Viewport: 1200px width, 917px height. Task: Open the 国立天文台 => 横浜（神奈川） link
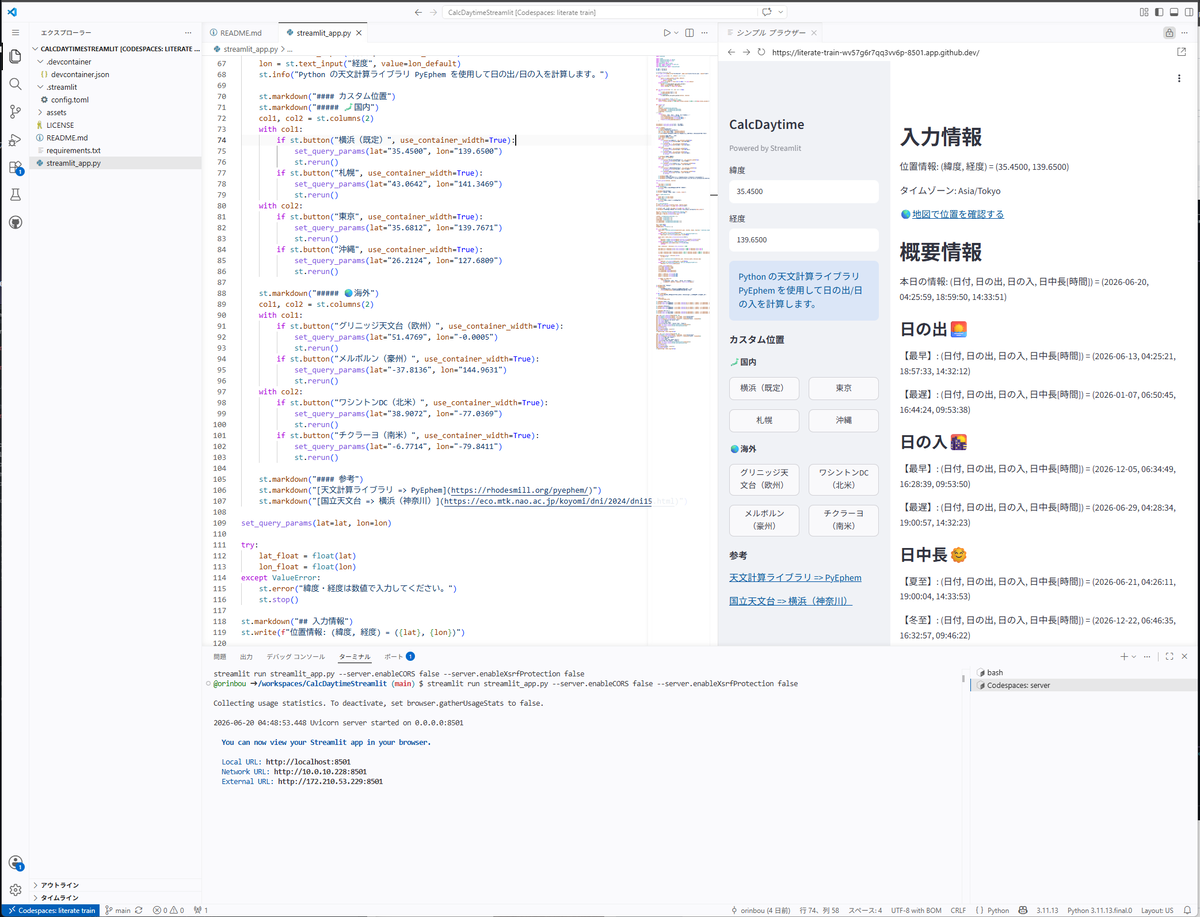click(790, 602)
